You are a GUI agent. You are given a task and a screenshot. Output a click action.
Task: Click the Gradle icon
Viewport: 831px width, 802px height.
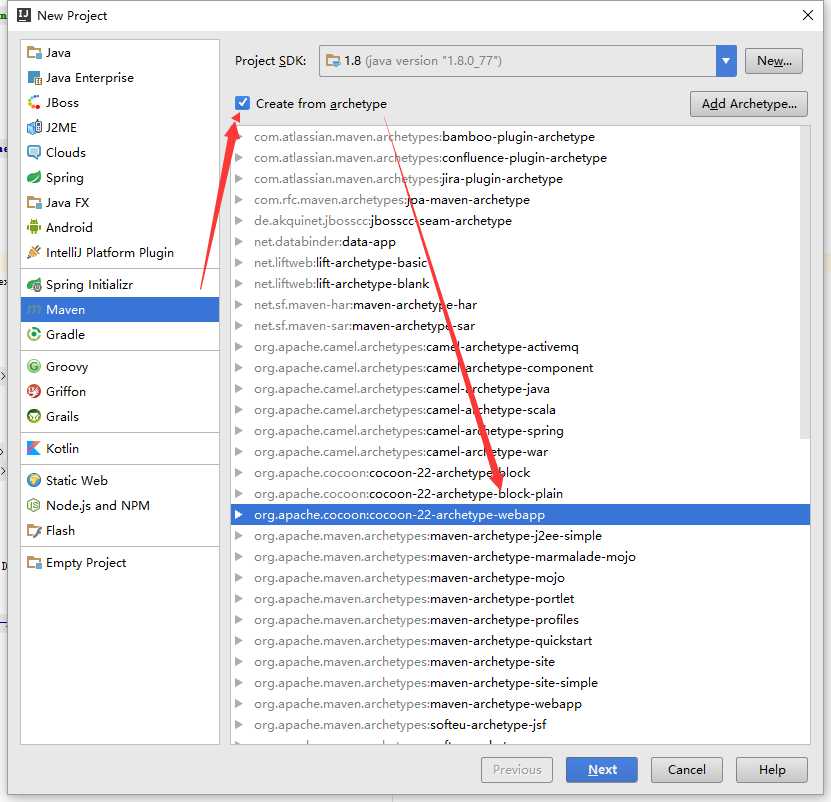tap(34, 334)
